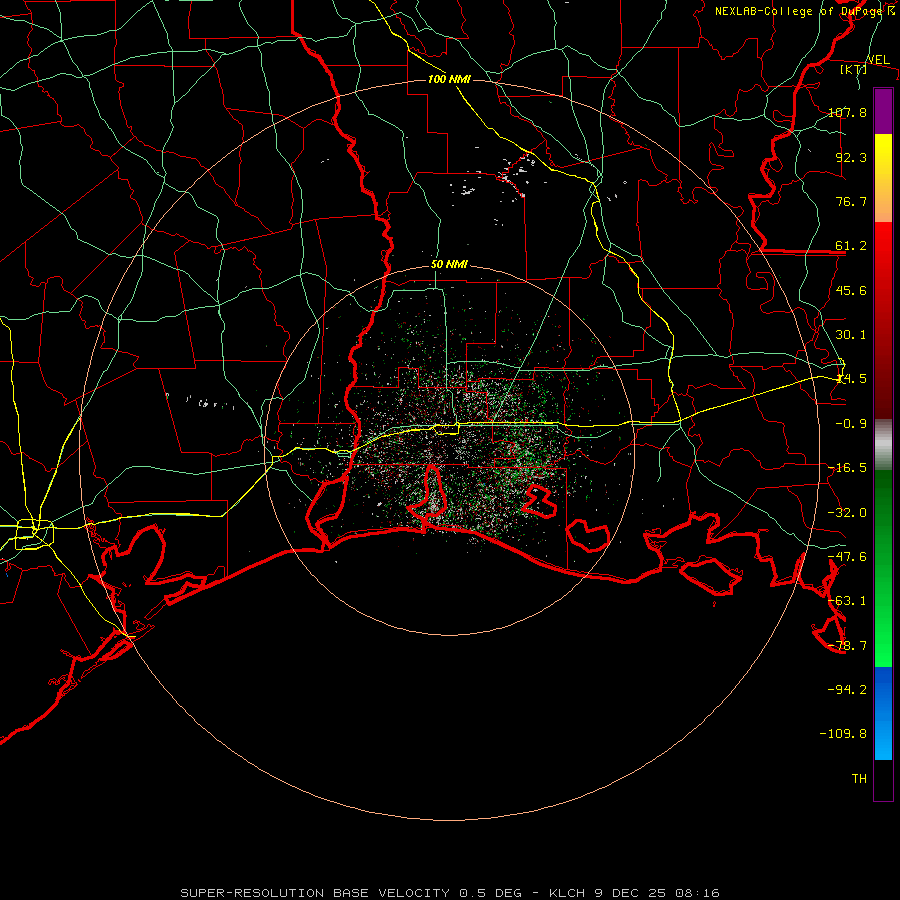Select the 92.3 value on velocity scale

pos(851,157)
